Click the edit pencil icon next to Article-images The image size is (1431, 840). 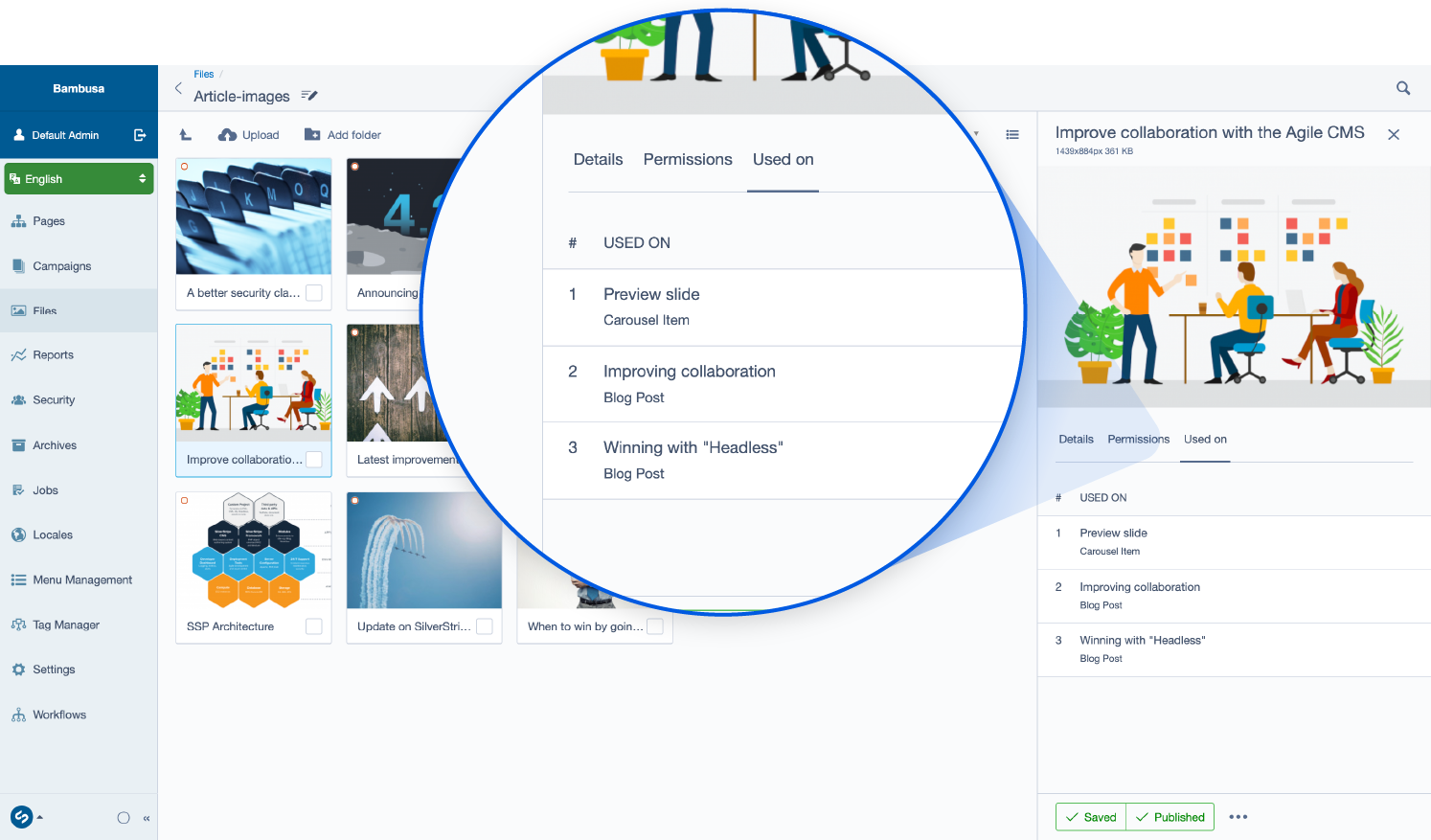pos(309,96)
